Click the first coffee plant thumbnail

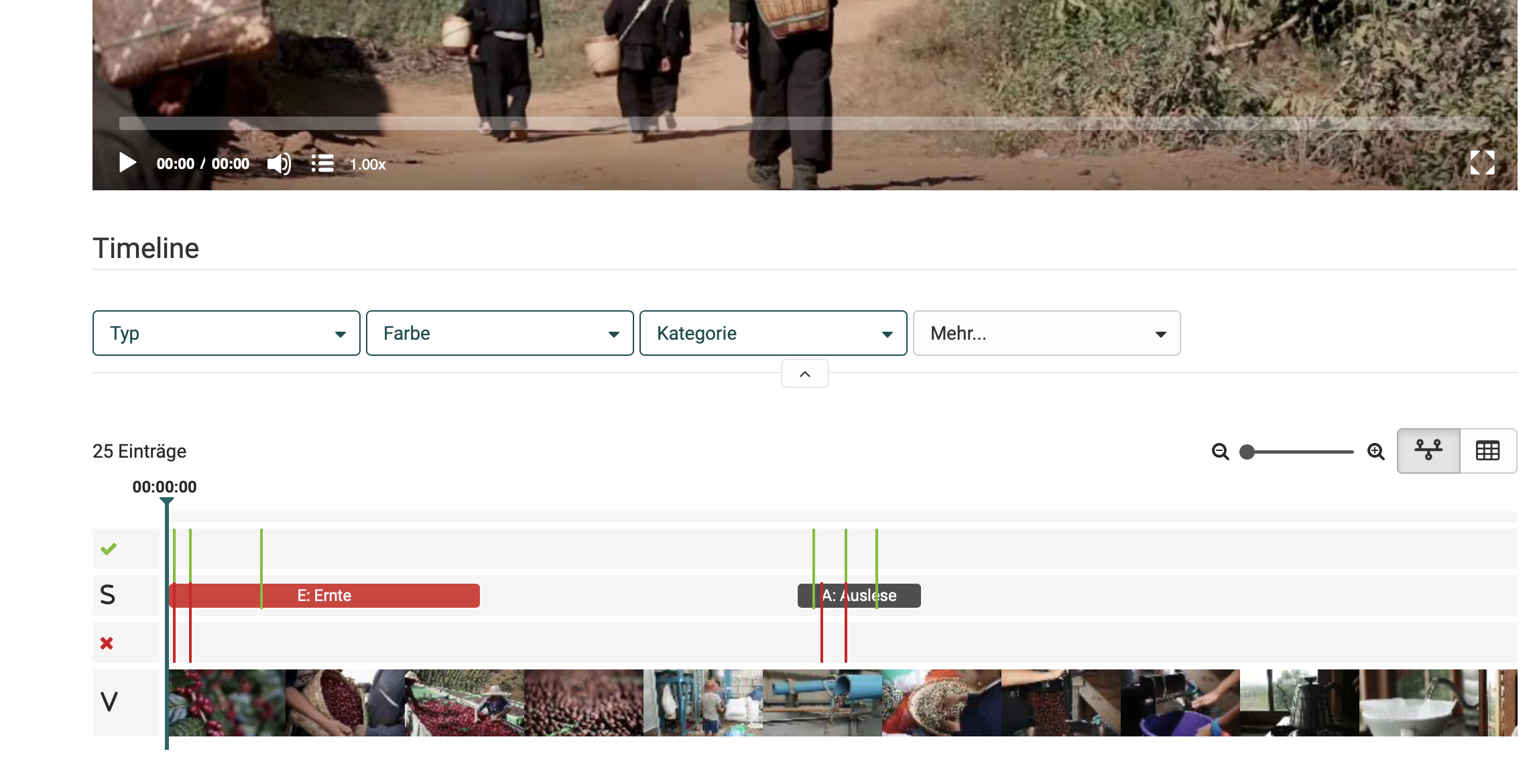(x=225, y=702)
